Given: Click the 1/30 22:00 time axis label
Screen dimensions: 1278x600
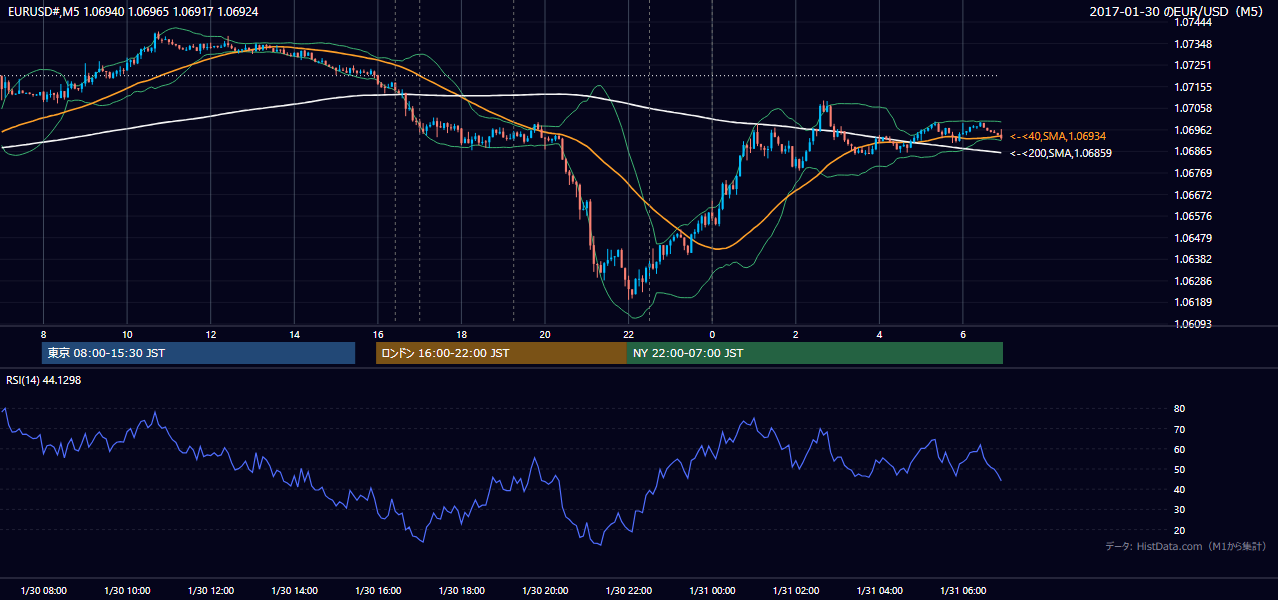Looking at the screenshot, I should pyautogui.click(x=629, y=591).
